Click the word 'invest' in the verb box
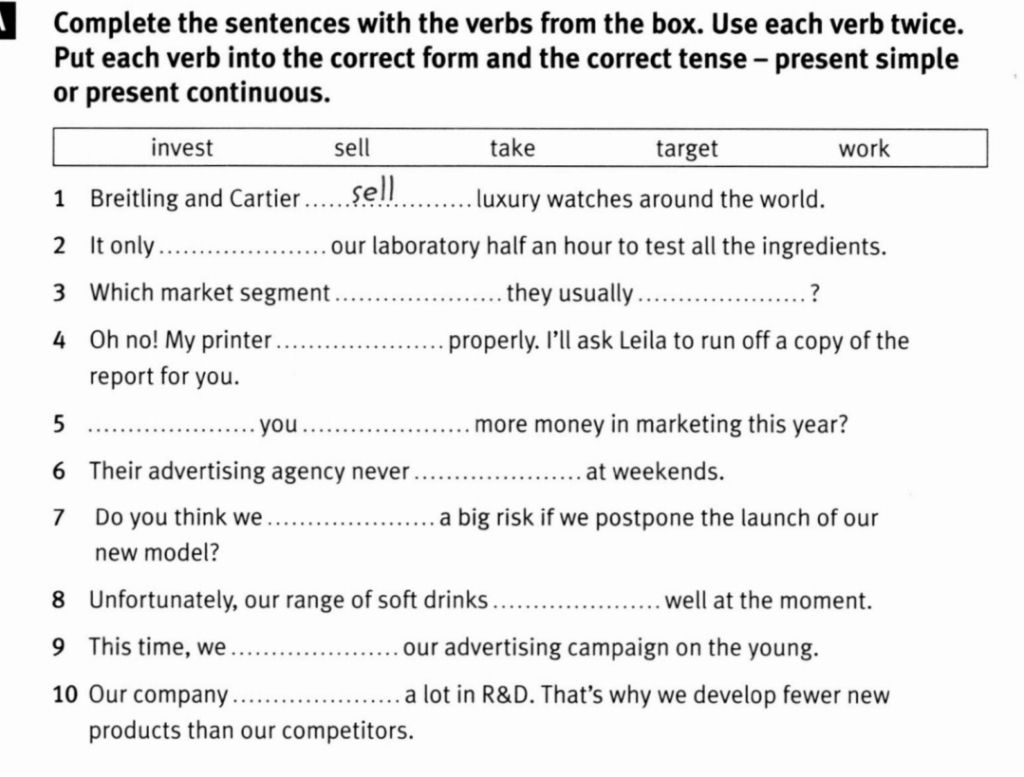Image resolution: width=1024 pixels, height=777 pixels. pos(182,148)
